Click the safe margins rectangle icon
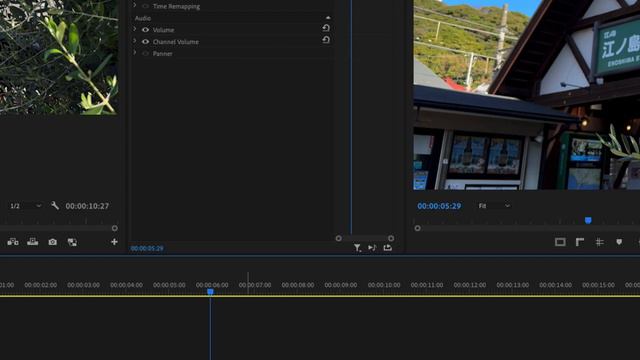Viewport: 640px width, 360px height. tap(560, 242)
